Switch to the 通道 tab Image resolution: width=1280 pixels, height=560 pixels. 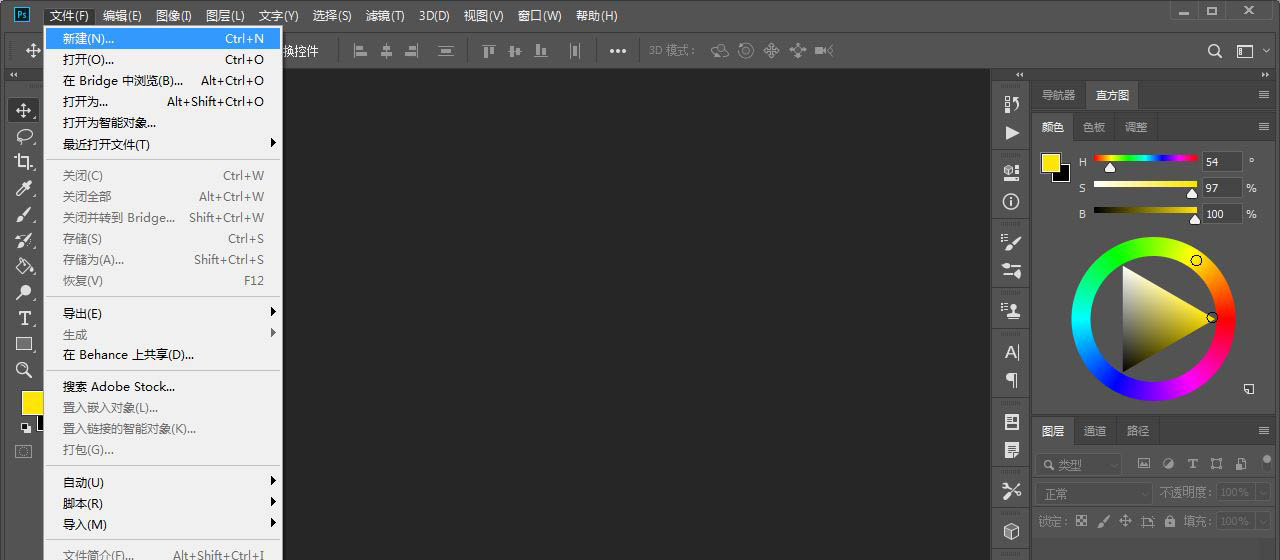pos(1095,431)
